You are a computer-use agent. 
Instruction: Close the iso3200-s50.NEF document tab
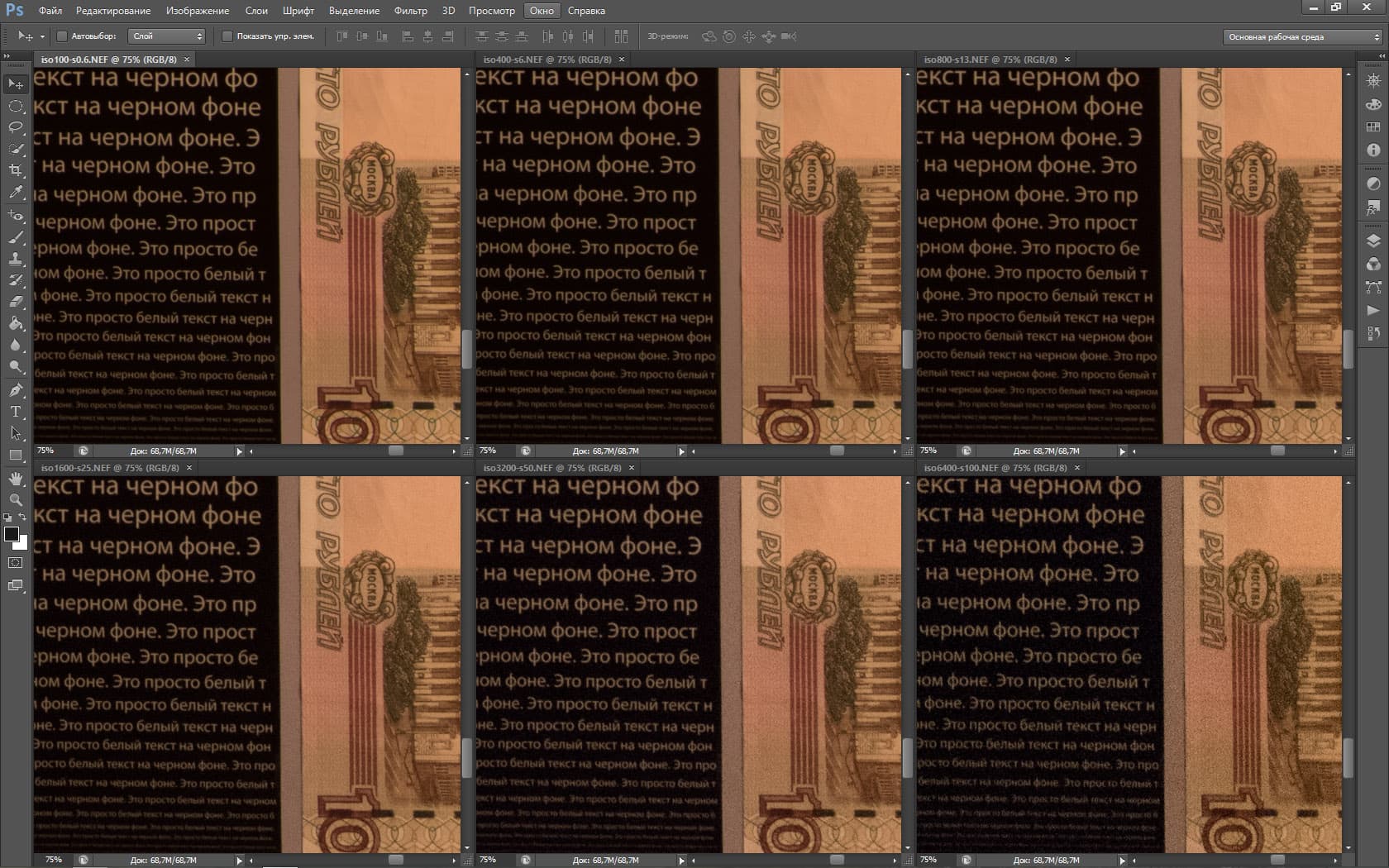632,468
